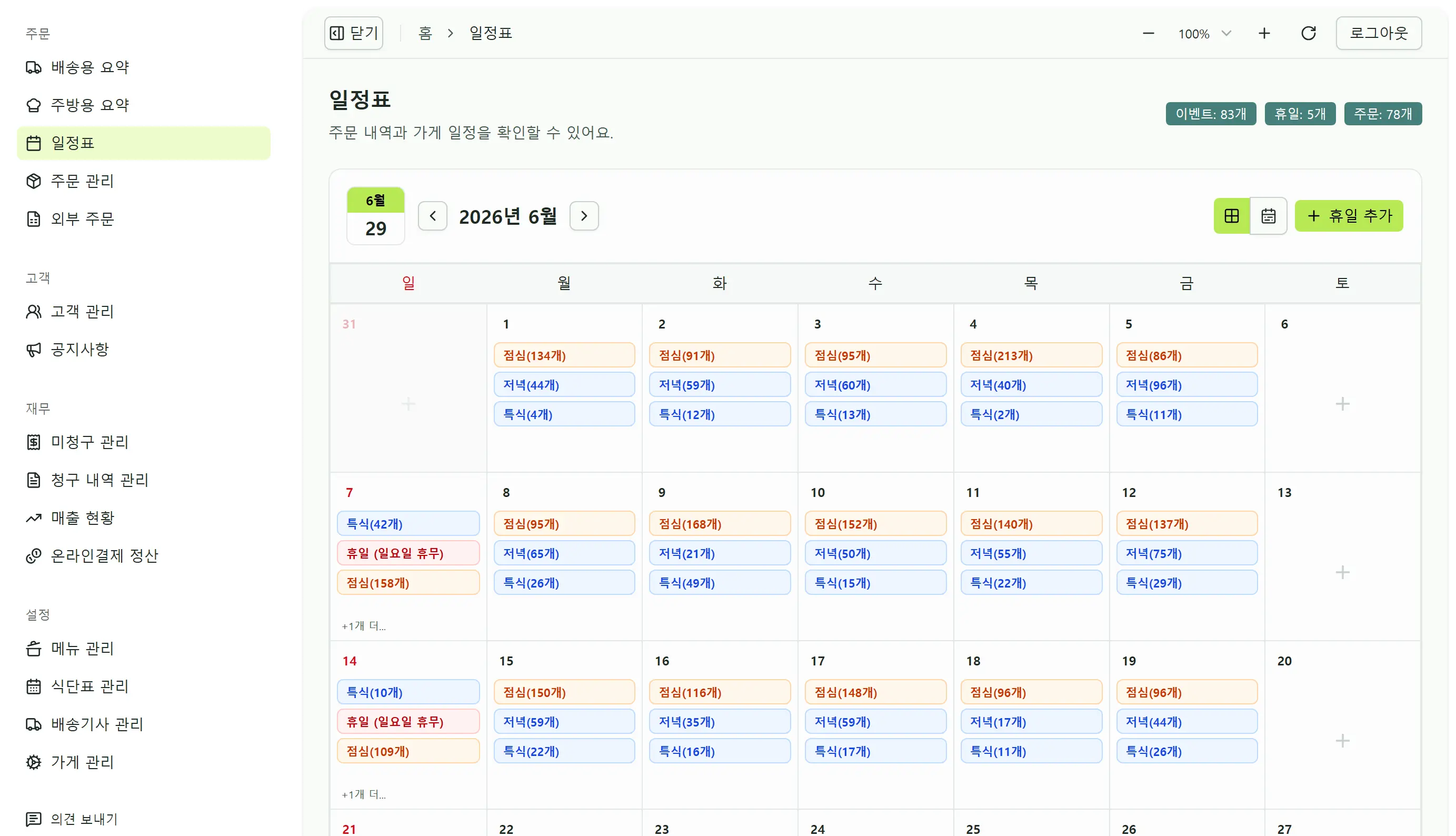The width and height of the screenshot is (1456, 836).
Task: Zoom out with the minus icon
Action: tap(1148, 33)
